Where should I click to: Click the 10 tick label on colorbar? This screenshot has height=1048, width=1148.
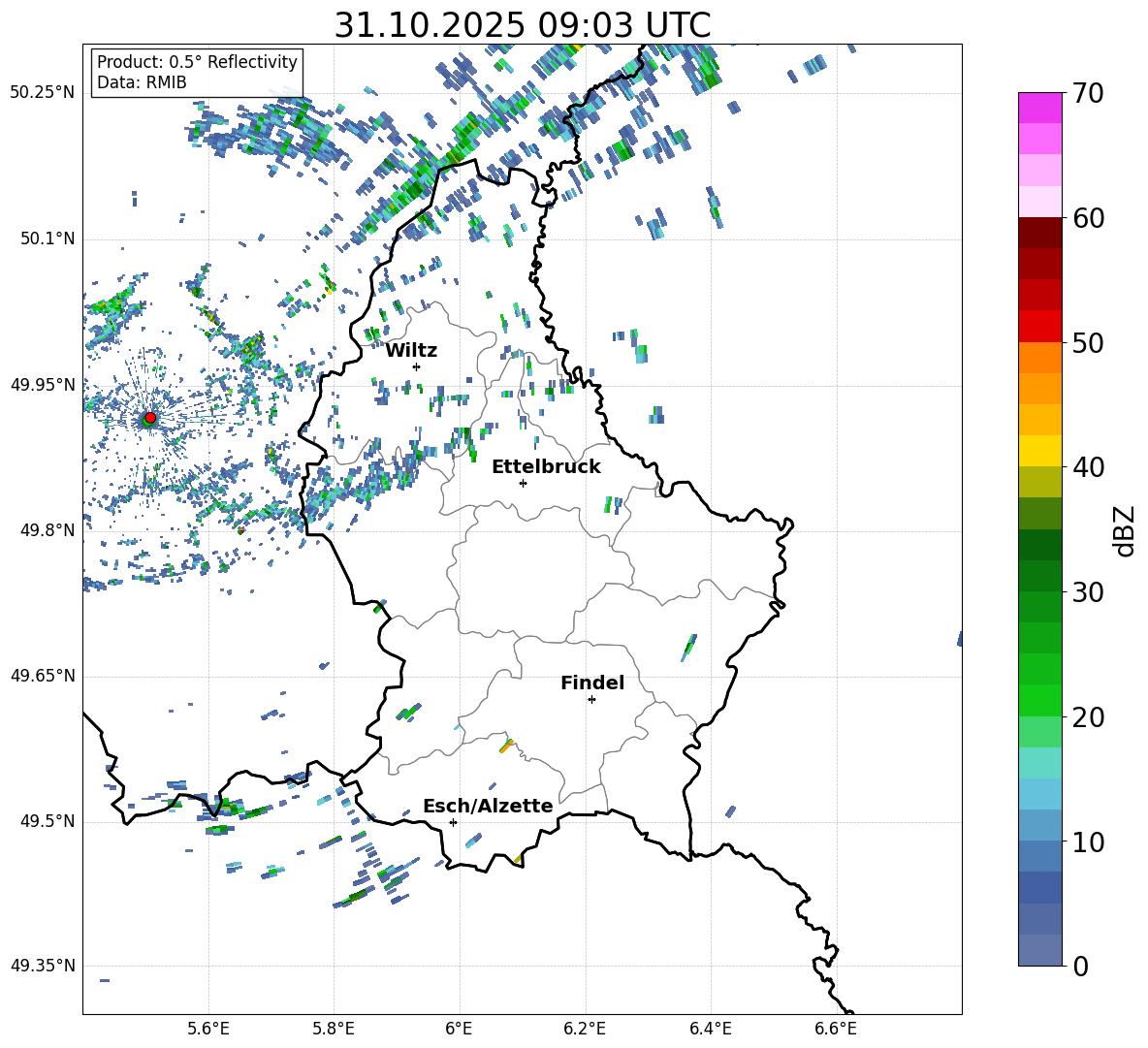click(x=1088, y=842)
